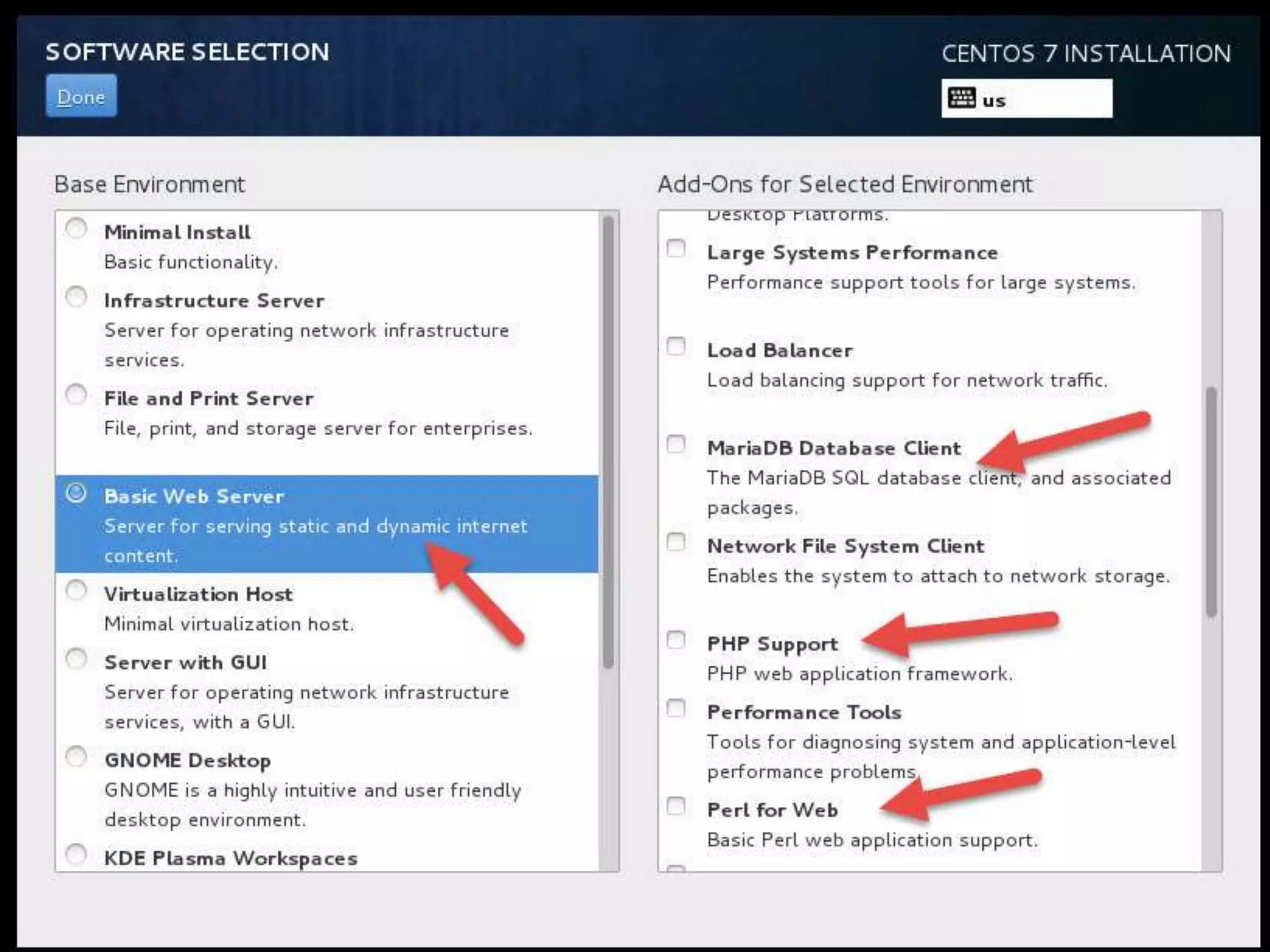Screen dimensions: 1270x952
Task: Enable Large Systems Performance add-on
Action: pyautogui.click(x=676, y=249)
